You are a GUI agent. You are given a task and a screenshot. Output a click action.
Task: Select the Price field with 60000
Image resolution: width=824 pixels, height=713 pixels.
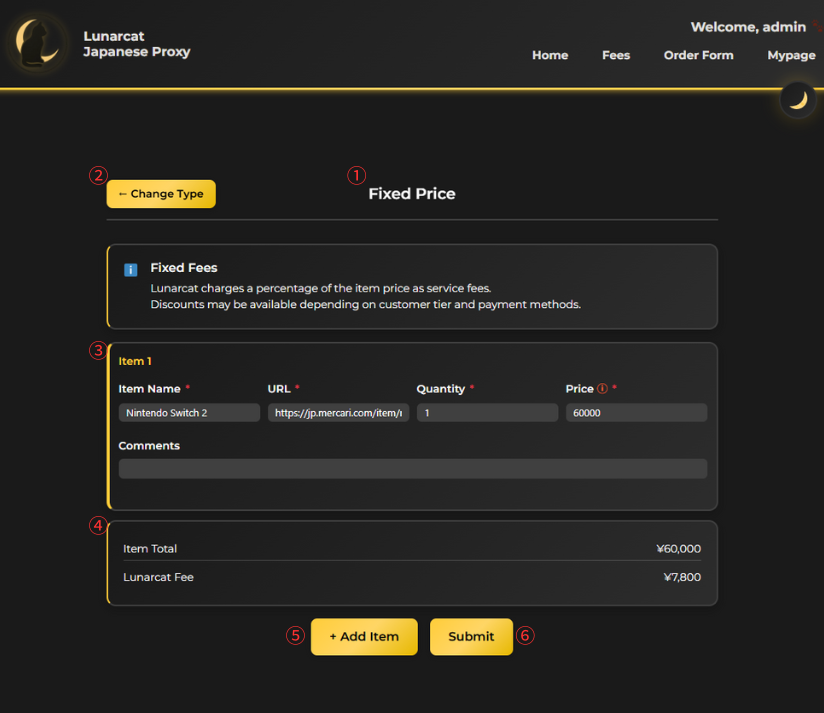[x=636, y=412]
